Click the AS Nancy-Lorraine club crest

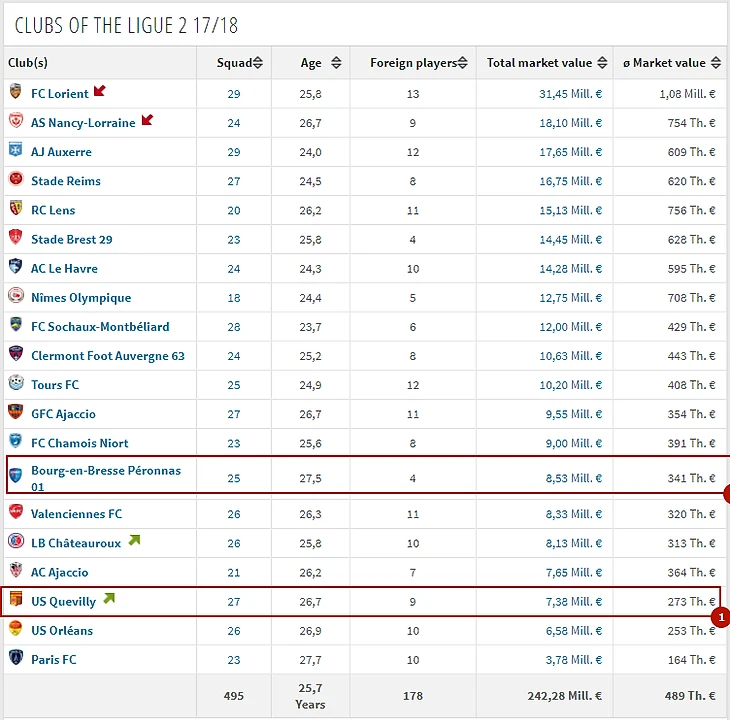(15, 121)
